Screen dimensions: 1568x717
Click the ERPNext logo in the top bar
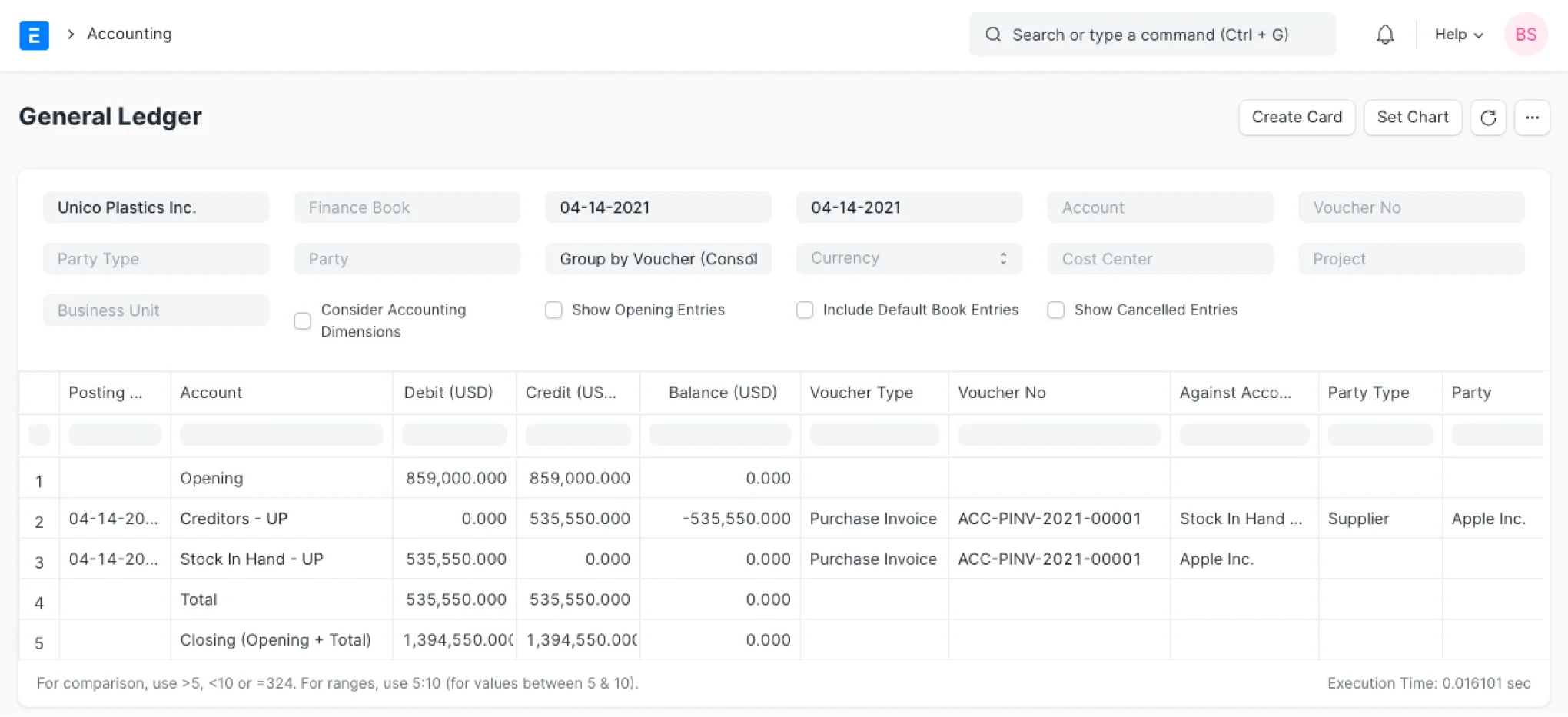coord(34,35)
